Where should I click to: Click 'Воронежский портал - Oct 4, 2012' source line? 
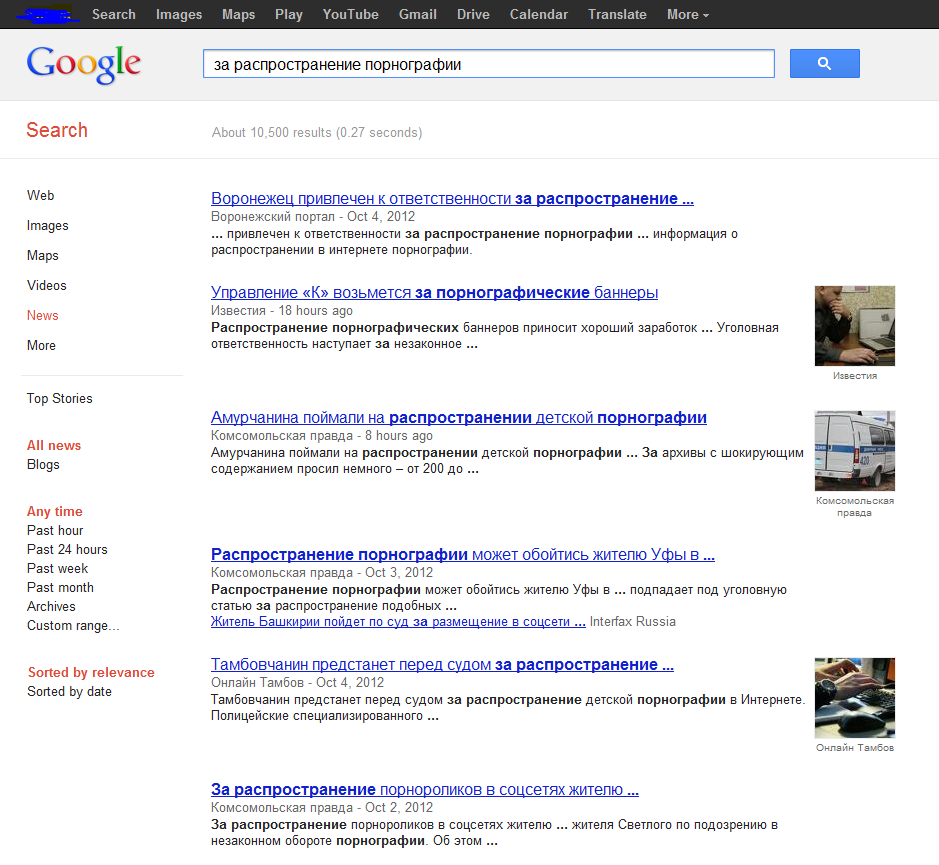(x=313, y=216)
